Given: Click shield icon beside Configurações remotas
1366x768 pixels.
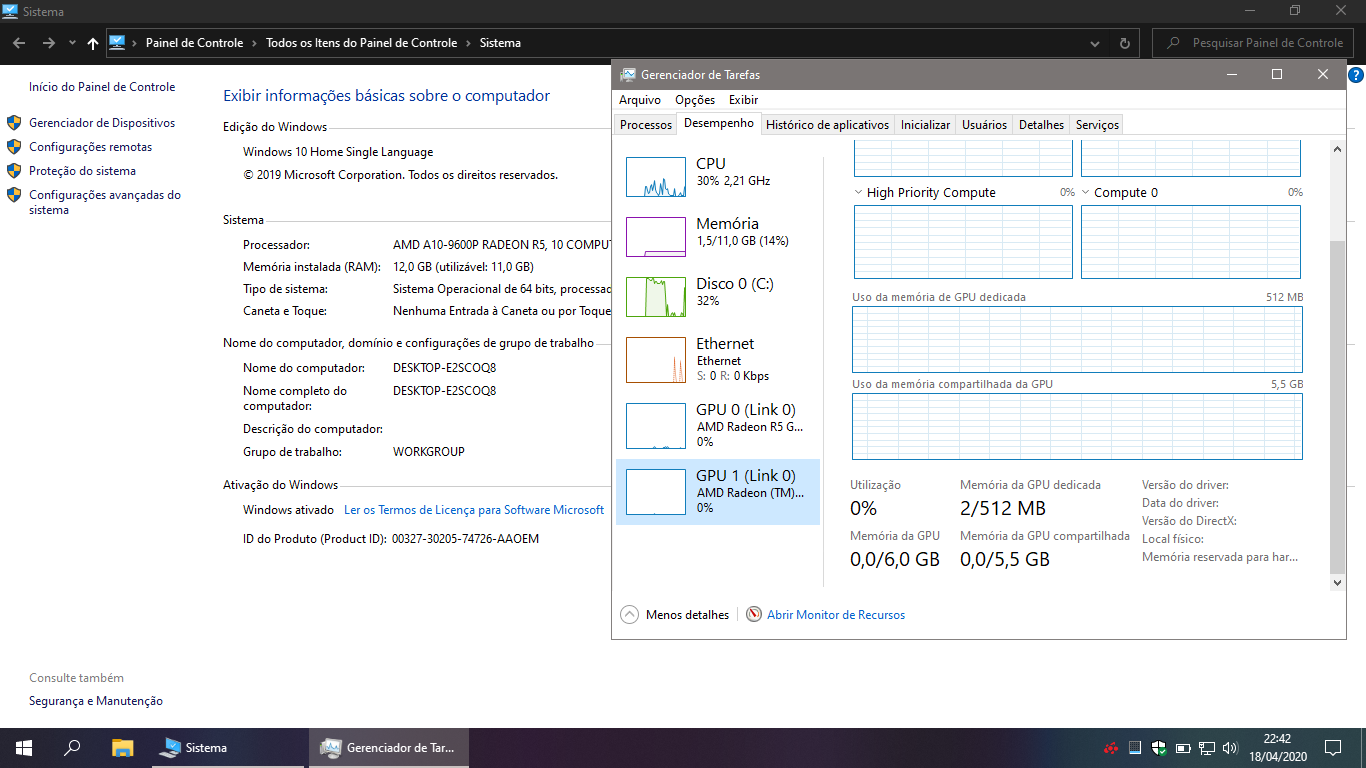Looking at the screenshot, I should click(14, 147).
